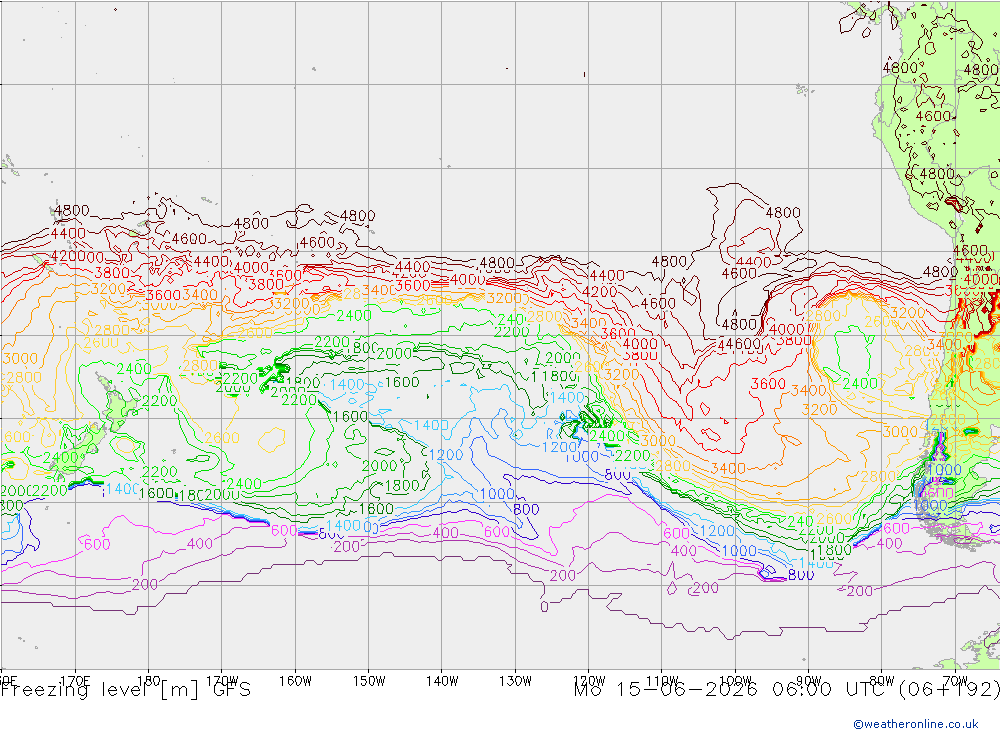Click the 4600 label over South America
This screenshot has height=733, width=1000.
point(933,116)
